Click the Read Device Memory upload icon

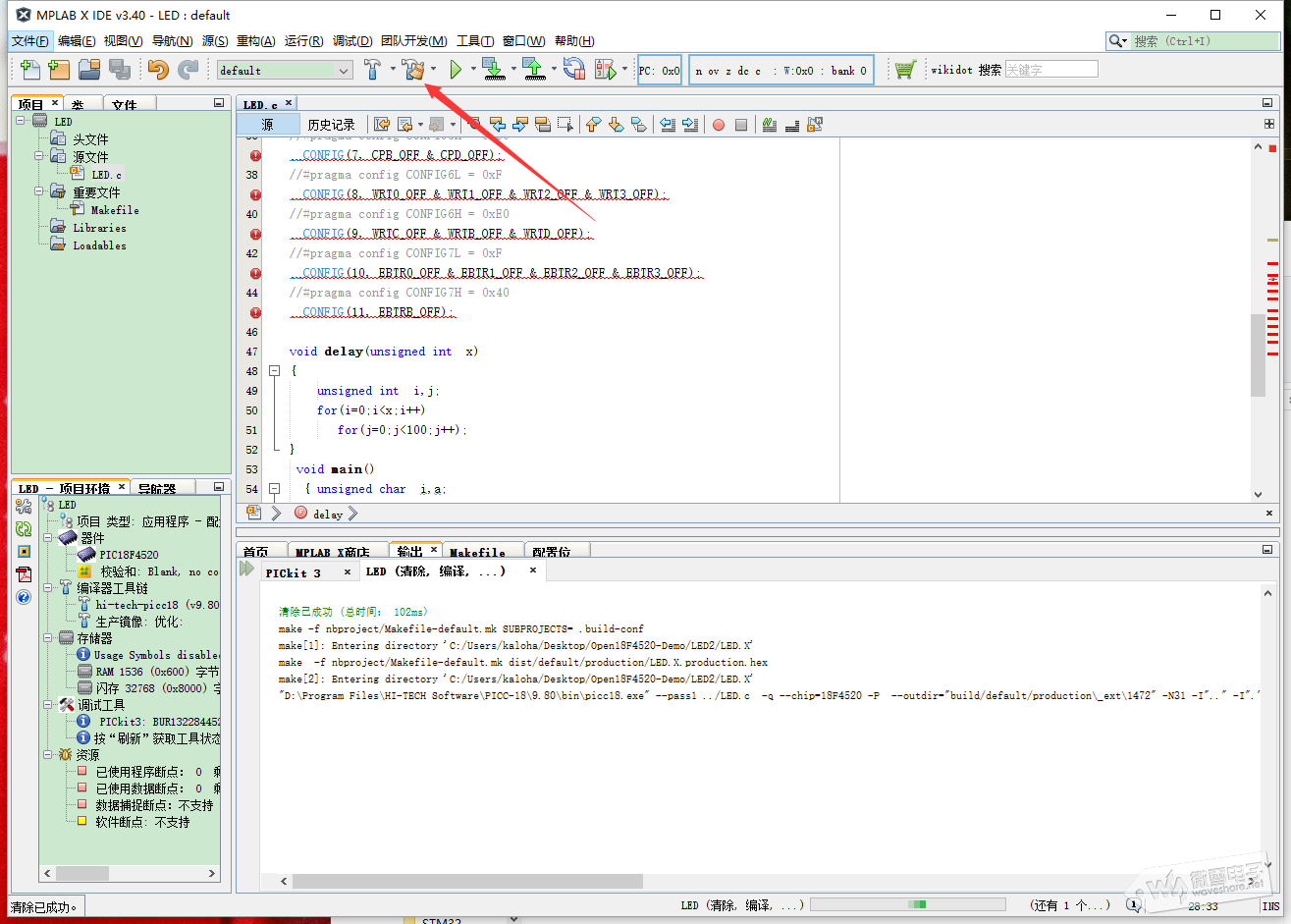533,70
